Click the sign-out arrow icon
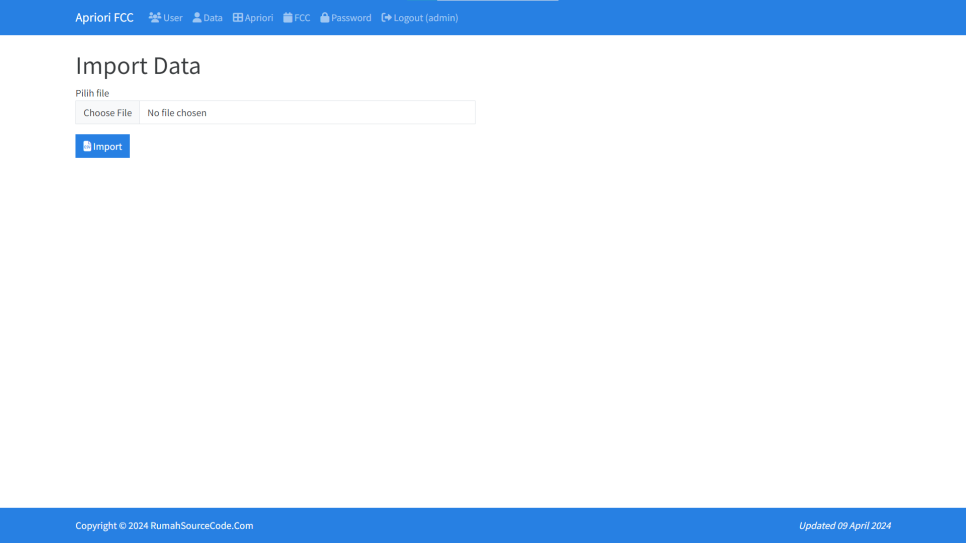Screen dimensions: 966x543 click(386, 18)
